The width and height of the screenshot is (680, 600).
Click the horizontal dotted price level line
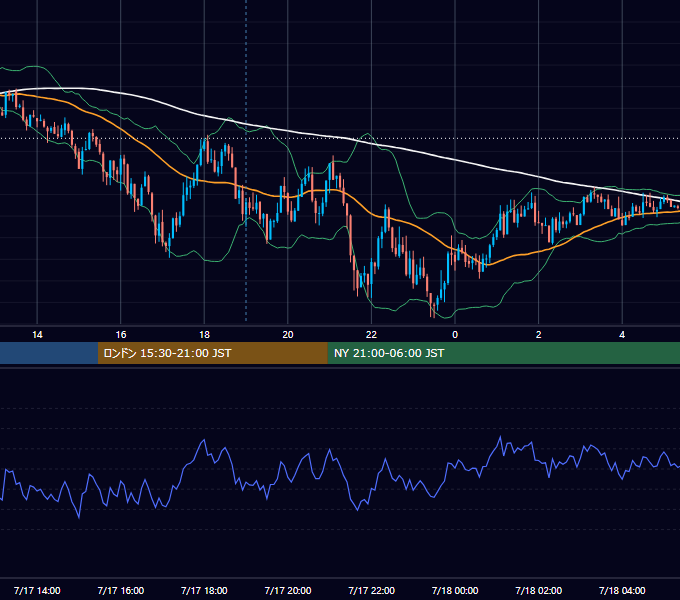(340, 139)
